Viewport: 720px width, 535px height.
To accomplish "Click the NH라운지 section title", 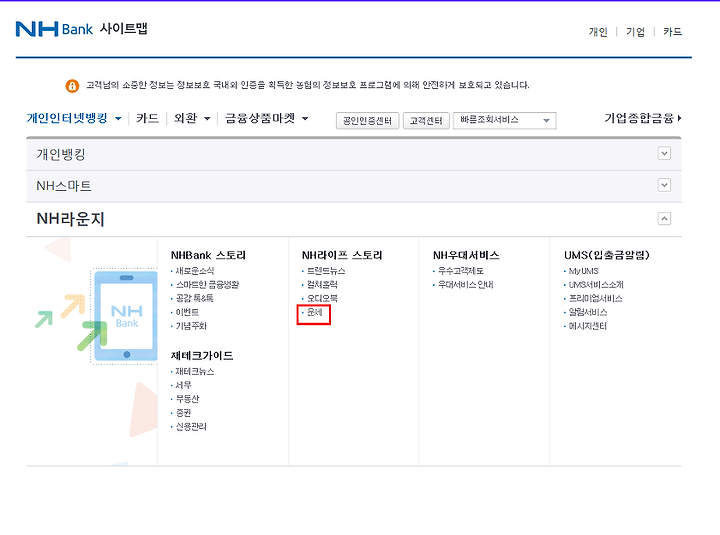I will 71,219.
